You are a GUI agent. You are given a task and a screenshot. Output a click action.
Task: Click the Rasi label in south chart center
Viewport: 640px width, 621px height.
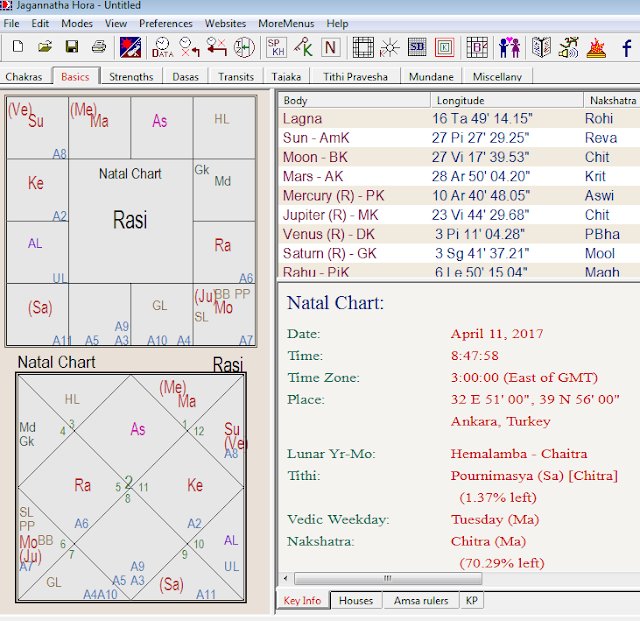(130, 220)
